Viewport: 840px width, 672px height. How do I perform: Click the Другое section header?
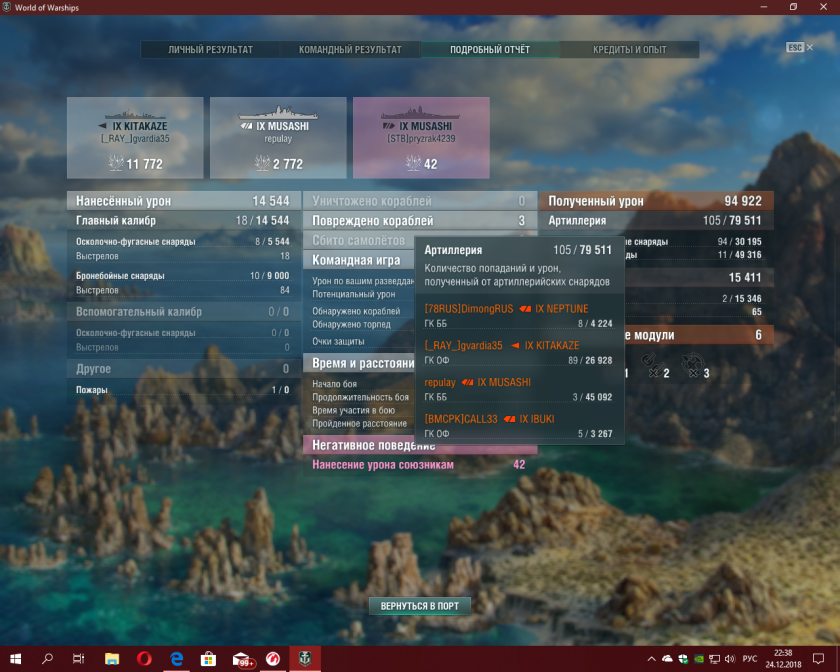coord(184,369)
